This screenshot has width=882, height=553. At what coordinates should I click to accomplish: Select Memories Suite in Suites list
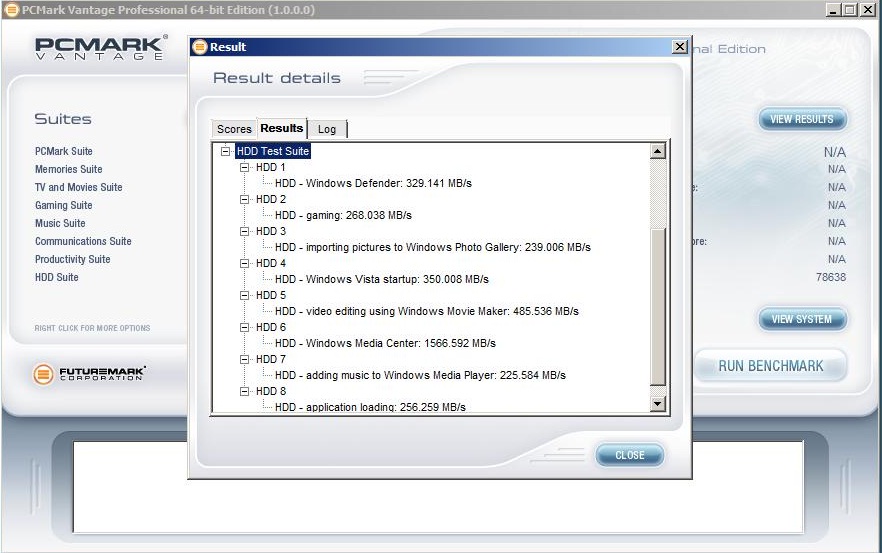pyautogui.click(x=69, y=169)
